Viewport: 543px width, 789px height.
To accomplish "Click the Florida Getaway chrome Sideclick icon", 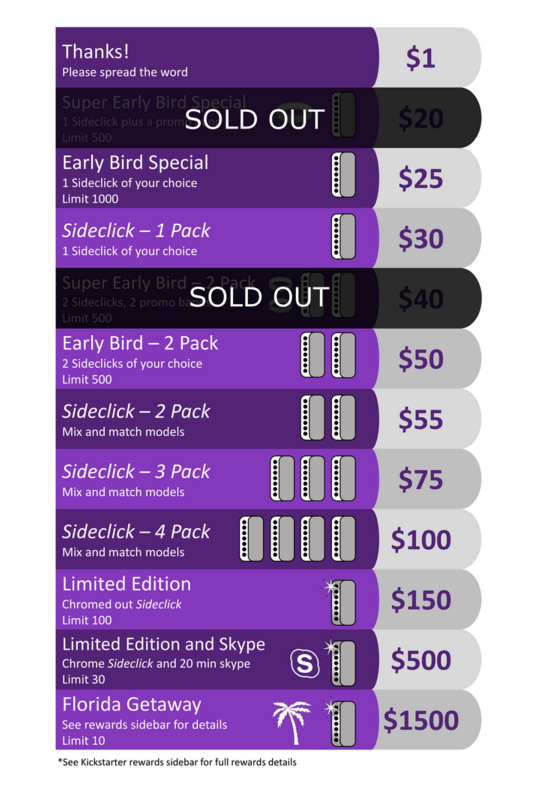I will pyautogui.click(x=341, y=722).
